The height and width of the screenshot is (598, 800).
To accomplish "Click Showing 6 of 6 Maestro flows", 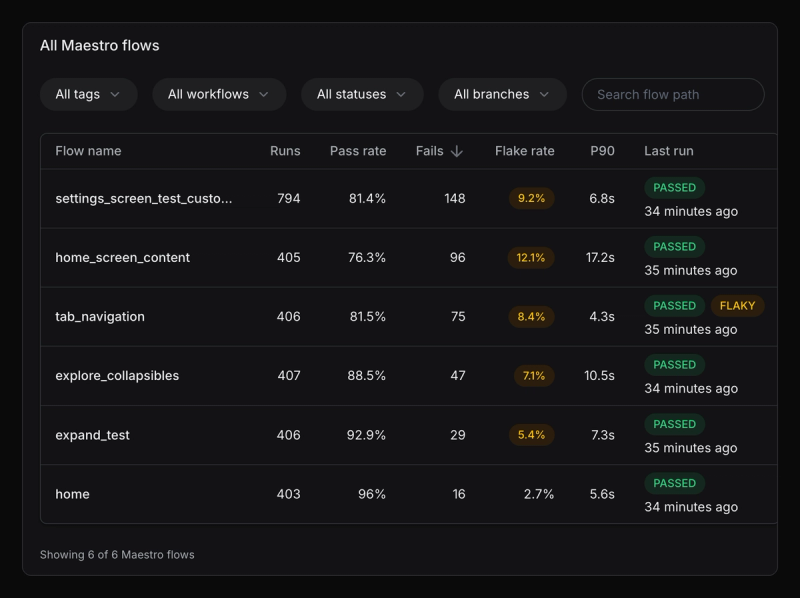I will point(117,555).
